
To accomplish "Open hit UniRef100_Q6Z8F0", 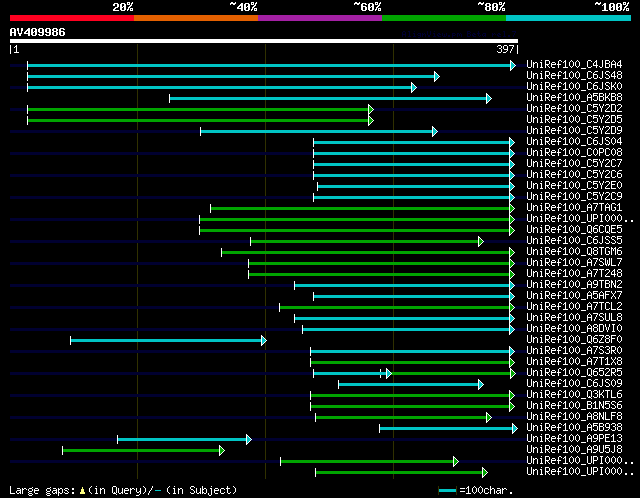I will [x=574, y=340].
